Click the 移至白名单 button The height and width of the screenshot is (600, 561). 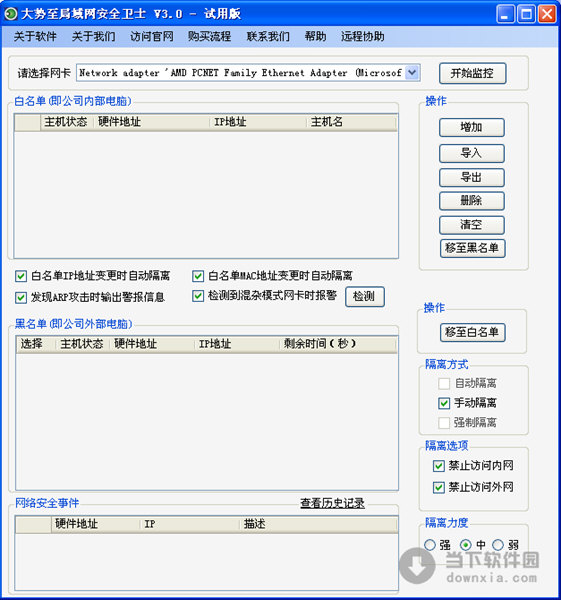tap(473, 333)
